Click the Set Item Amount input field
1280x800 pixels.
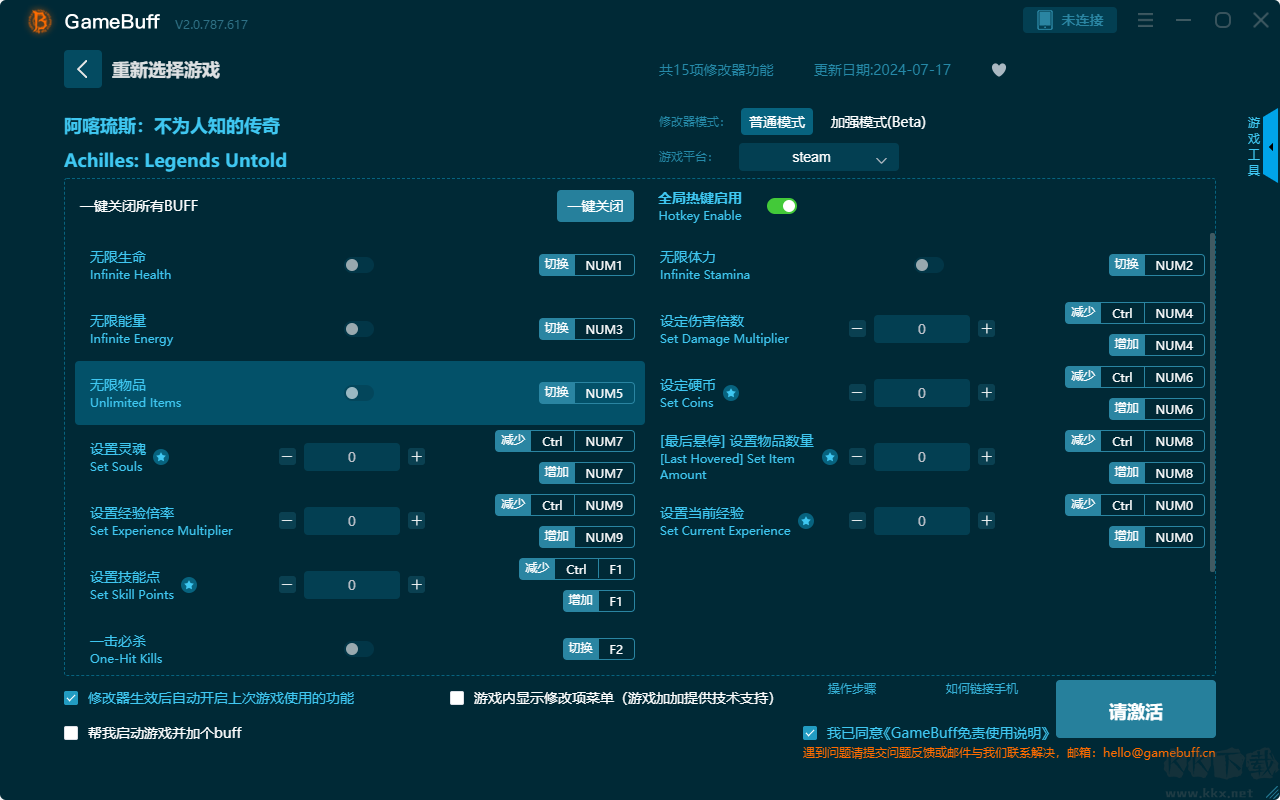tap(922, 457)
